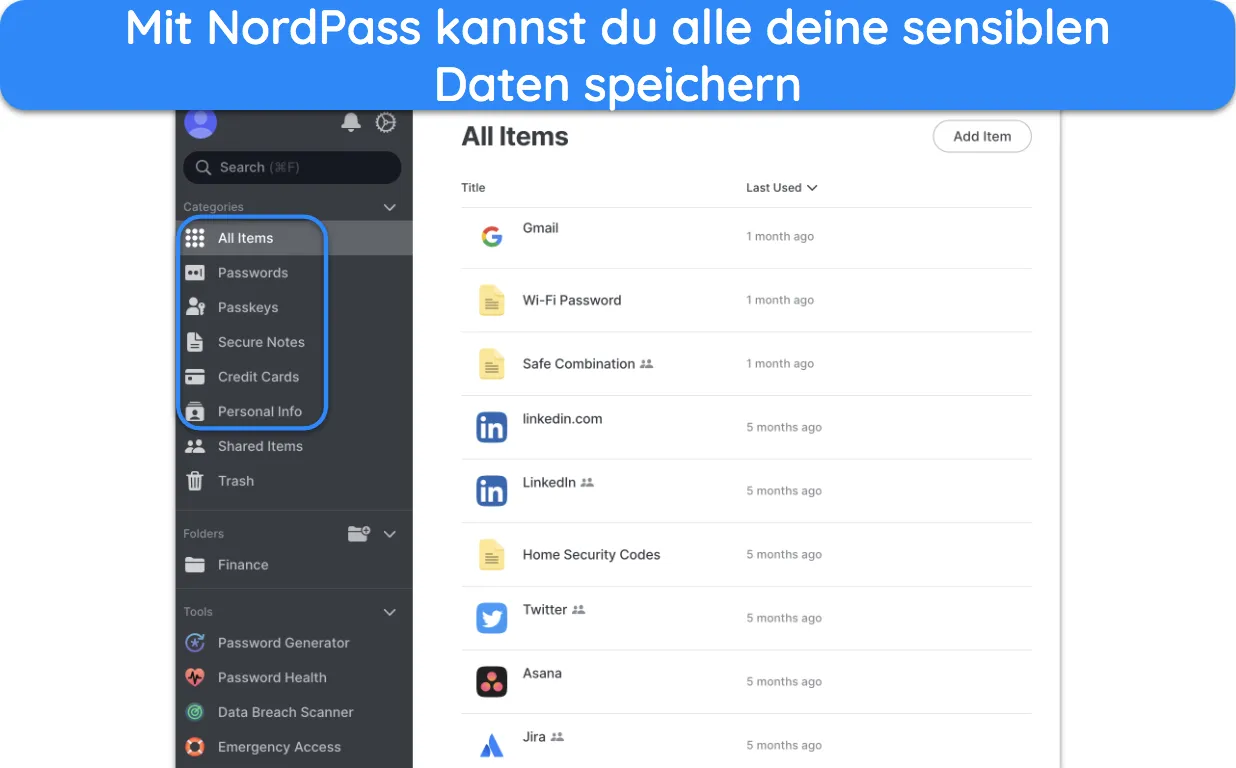
Task: Open the notifications bell
Action: click(x=351, y=123)
